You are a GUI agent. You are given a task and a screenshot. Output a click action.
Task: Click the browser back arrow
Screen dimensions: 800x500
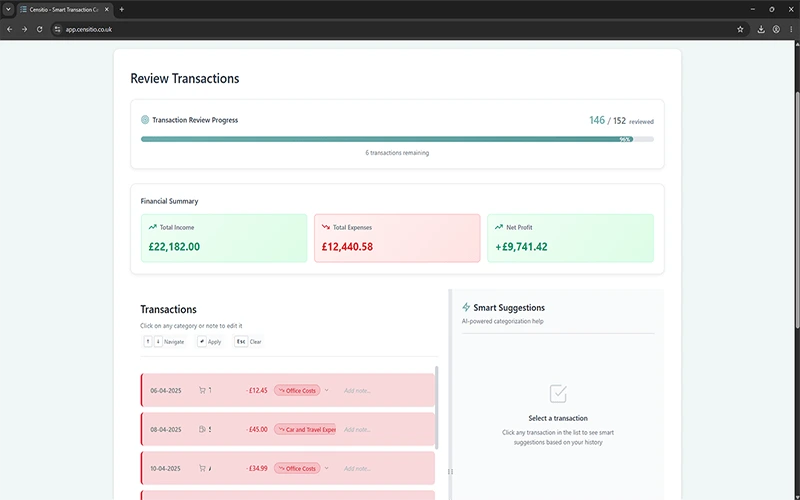pos(9,30)
